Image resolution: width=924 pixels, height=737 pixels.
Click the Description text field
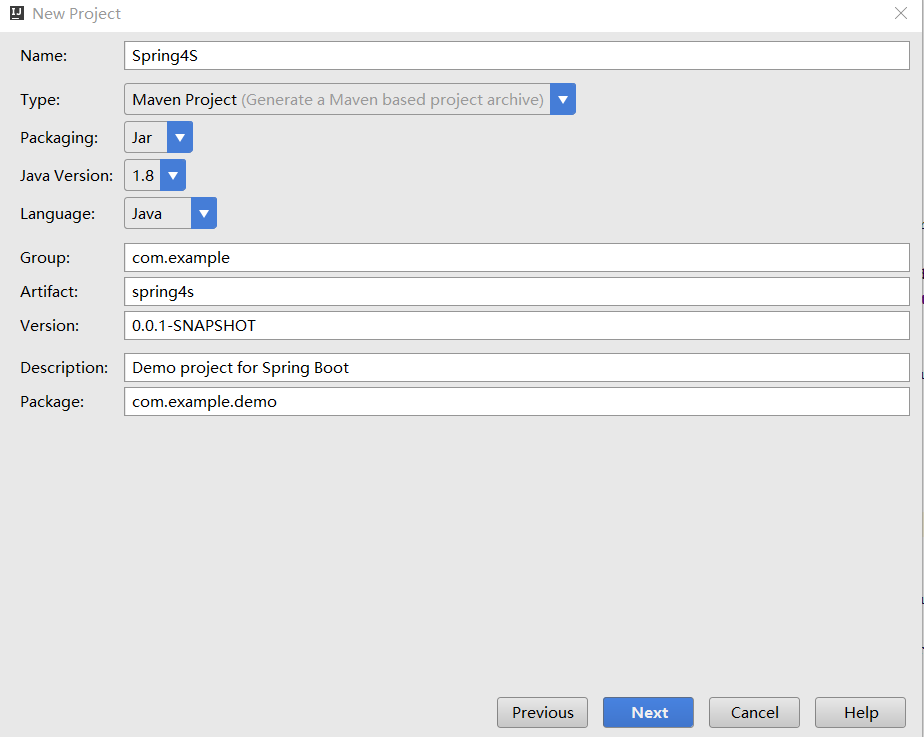pyautogui.click(x=517, y=368)
